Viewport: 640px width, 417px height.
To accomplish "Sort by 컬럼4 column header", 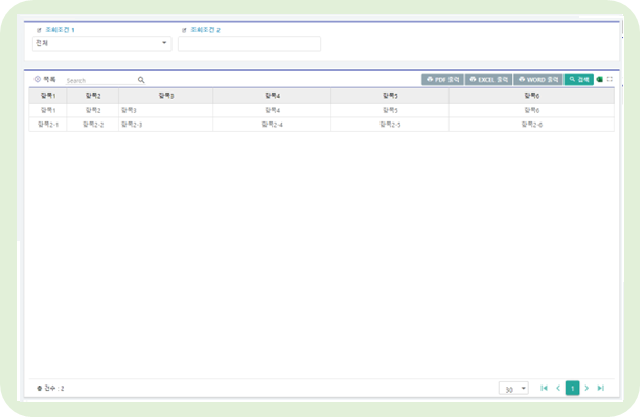I will point(272,96).
